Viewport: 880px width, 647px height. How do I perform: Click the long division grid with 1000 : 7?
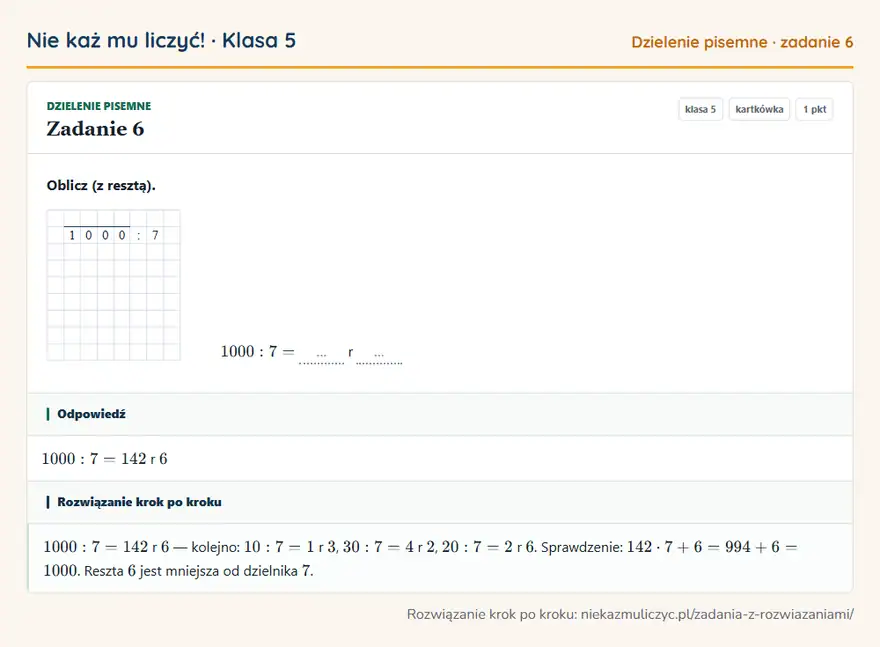113,285
